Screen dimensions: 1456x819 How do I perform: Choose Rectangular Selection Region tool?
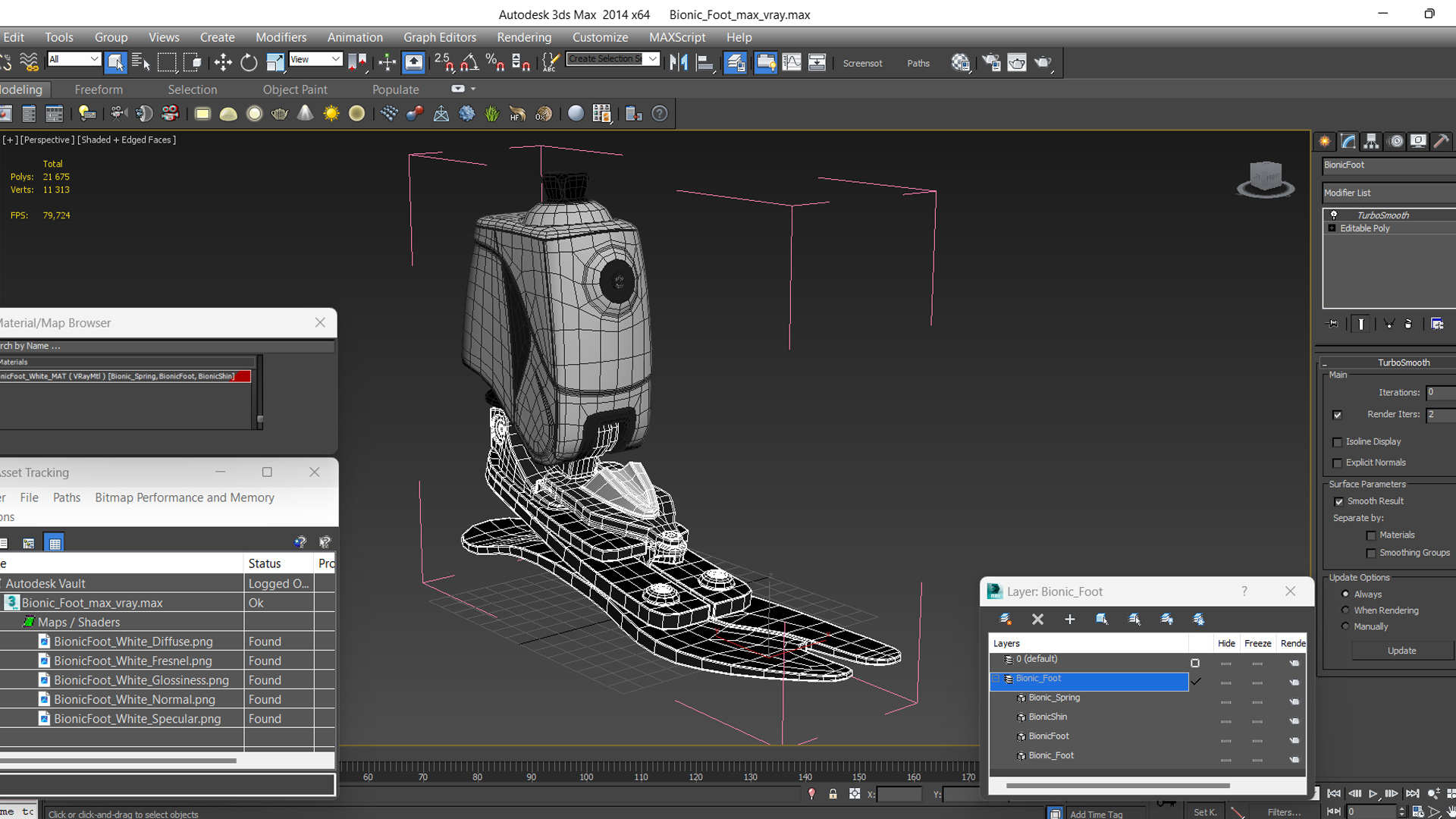pos(167,62)
